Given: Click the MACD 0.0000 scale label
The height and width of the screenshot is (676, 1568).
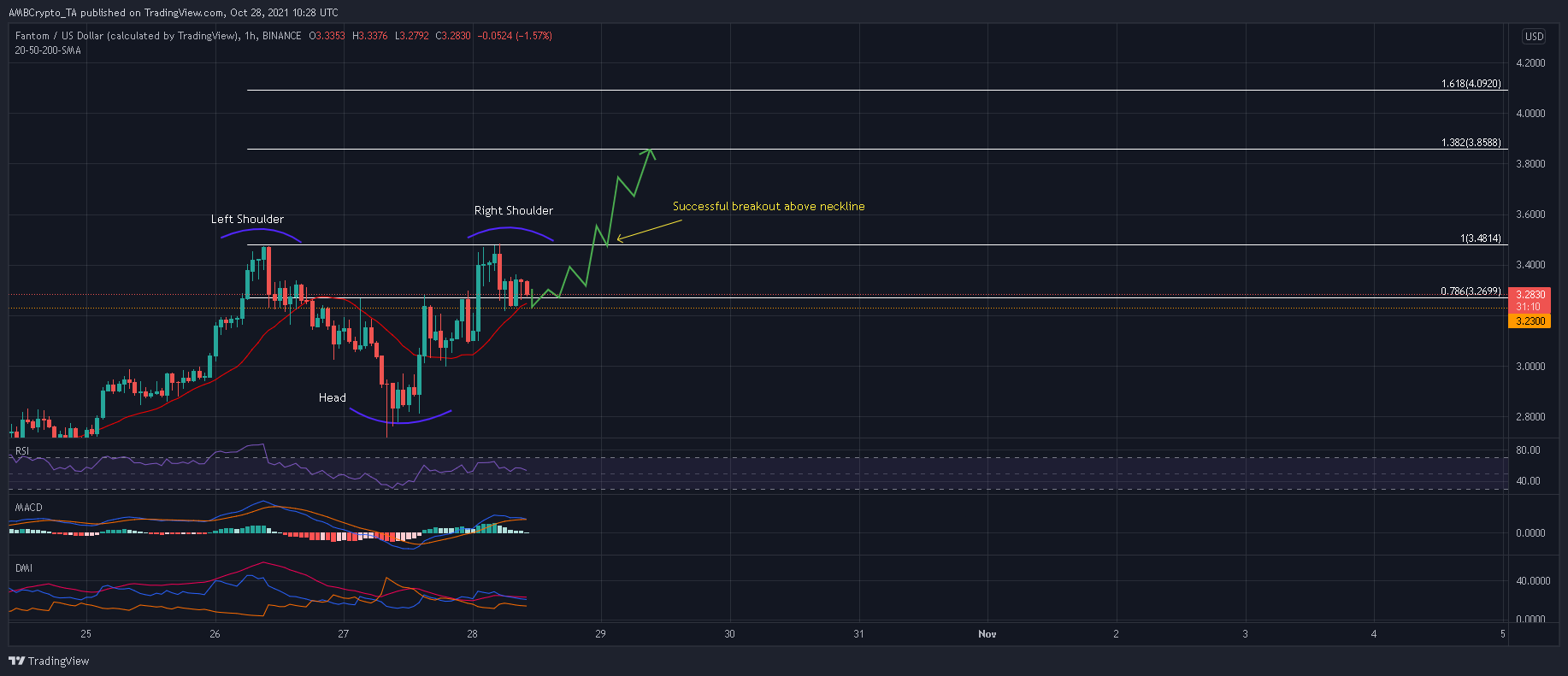Looking at the screenshot, I should pos(1530,533).
